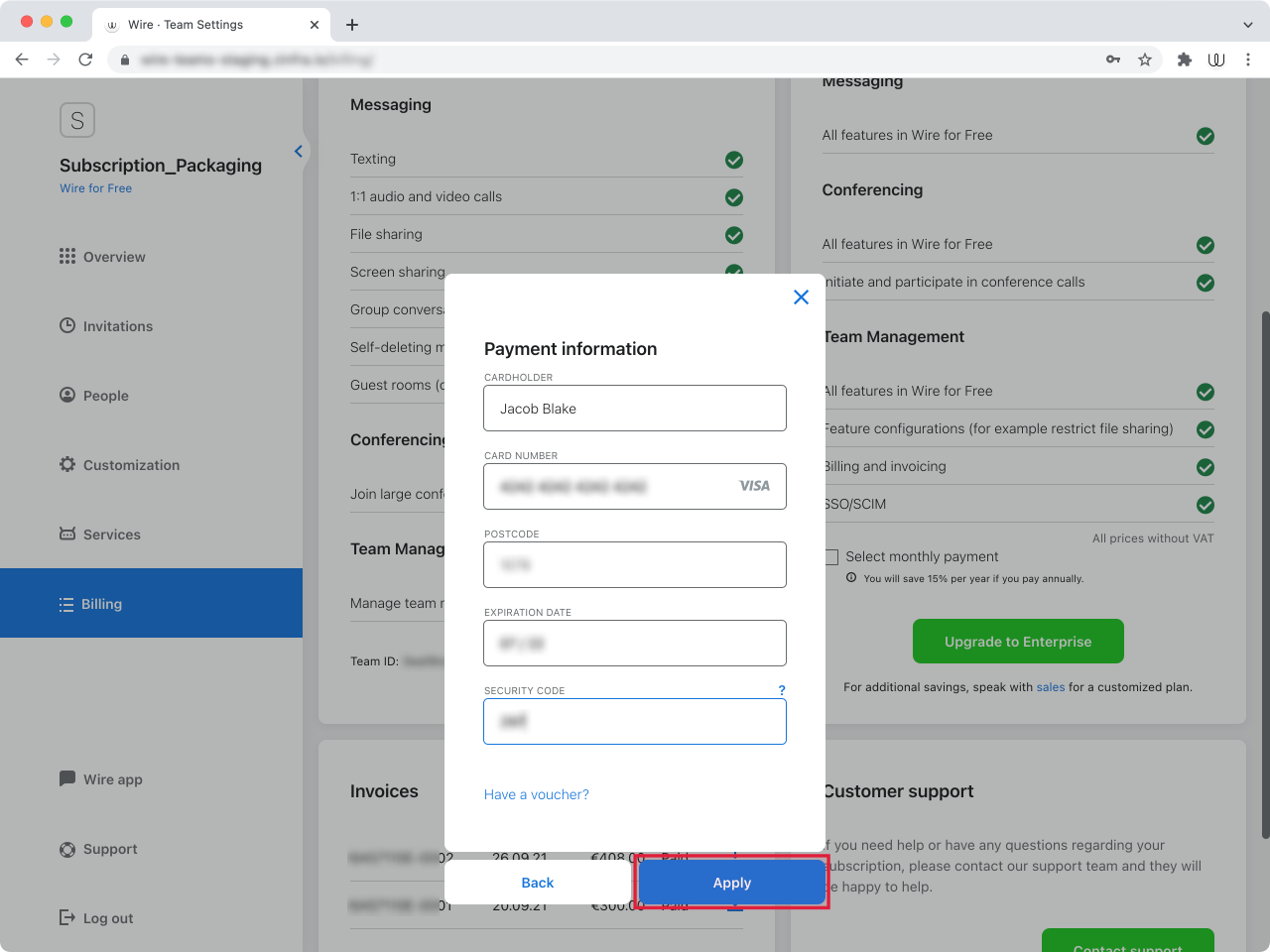Toggle the Select monthly payment checkbox
The height and width of the screenshot is (952, 1270).
[831, 557]
